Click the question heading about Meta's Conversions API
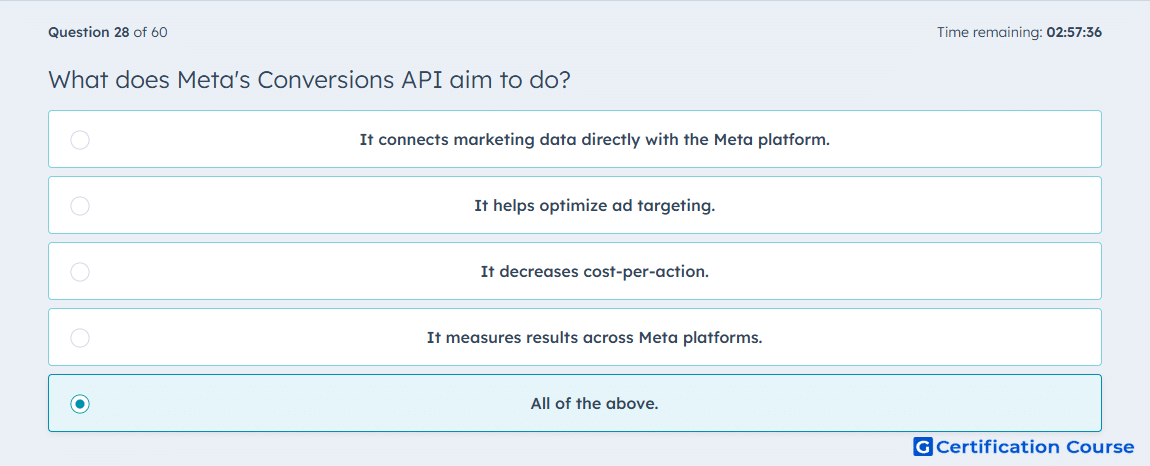 [x=310, y=79]
